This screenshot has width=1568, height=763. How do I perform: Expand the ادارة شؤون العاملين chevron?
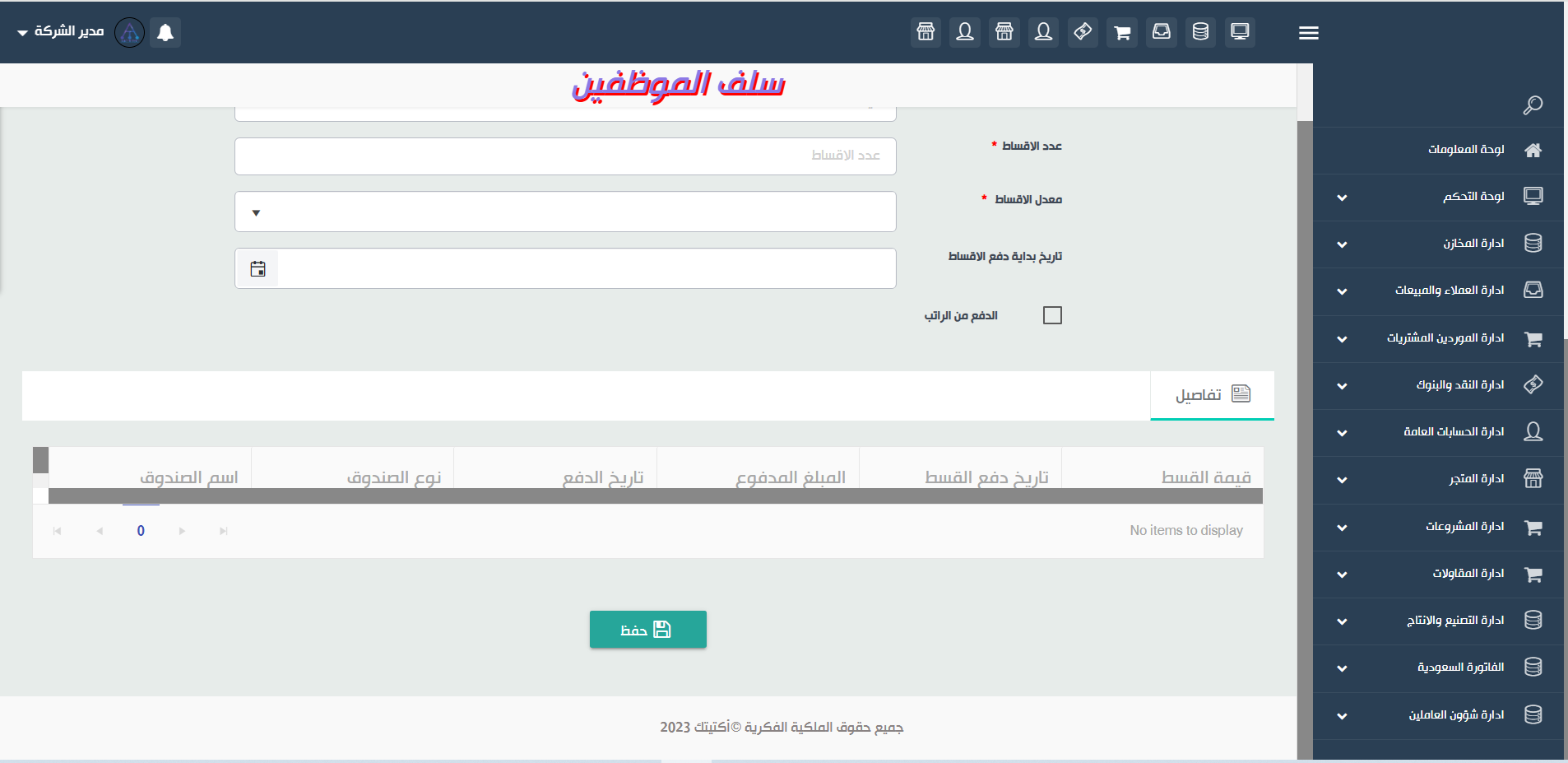click(x=1342, y=716)
